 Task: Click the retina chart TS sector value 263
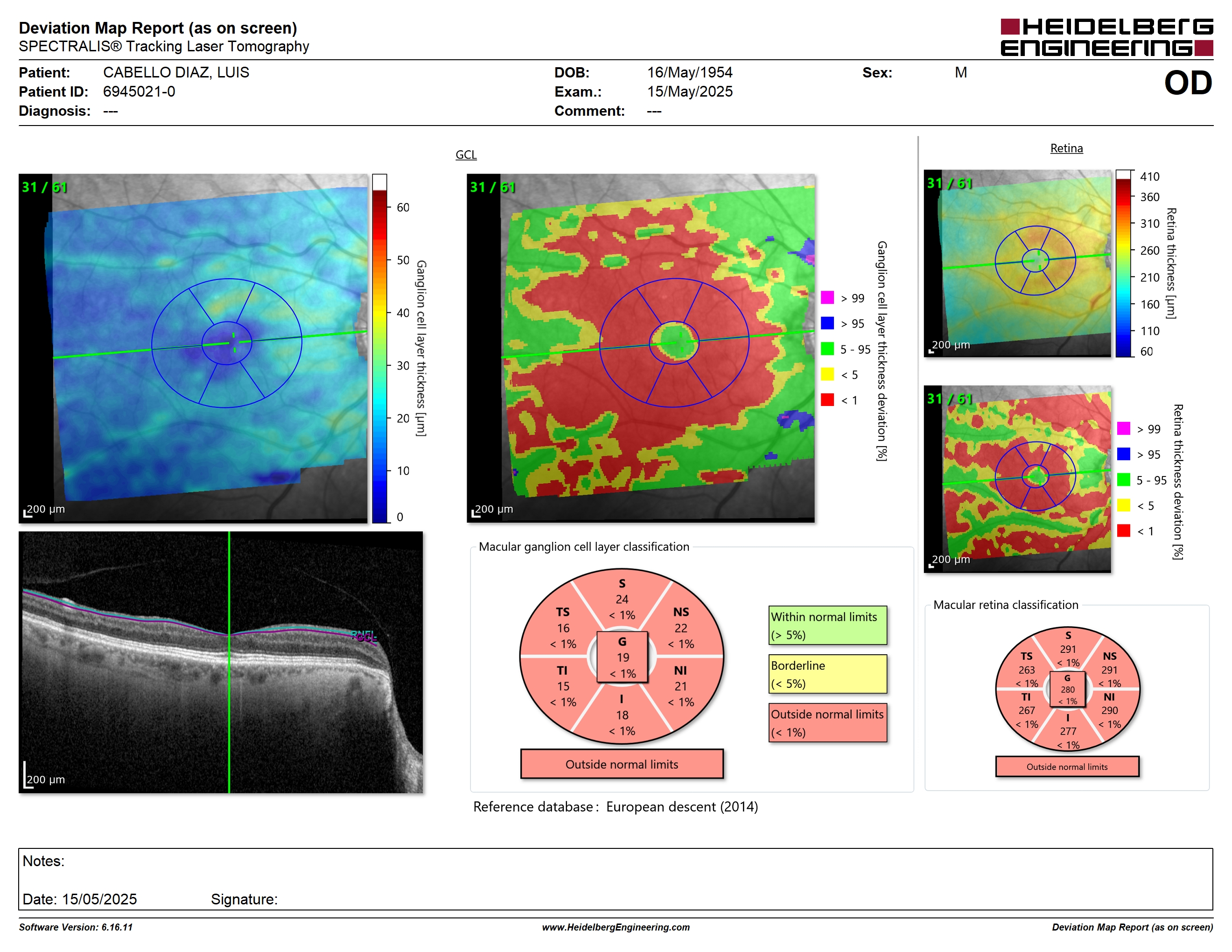(x=1027, y=670)
